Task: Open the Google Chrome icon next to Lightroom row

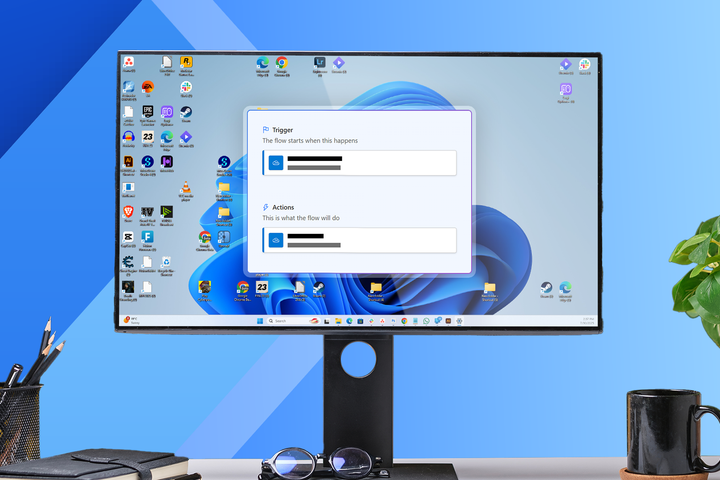Action: pos(281,62)
